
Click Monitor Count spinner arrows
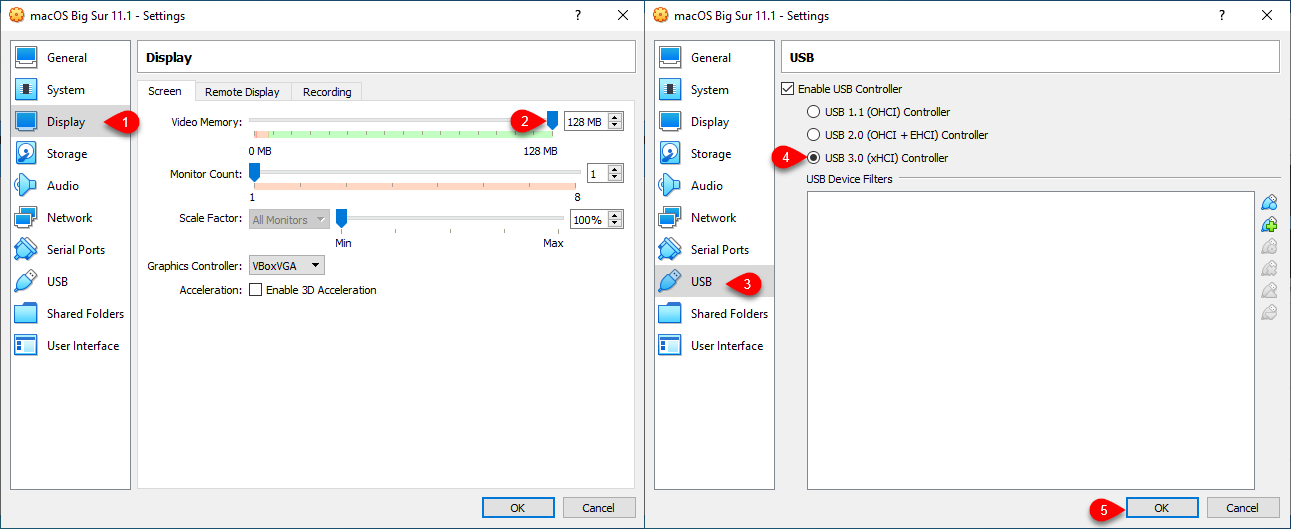[x=615, y=174]
